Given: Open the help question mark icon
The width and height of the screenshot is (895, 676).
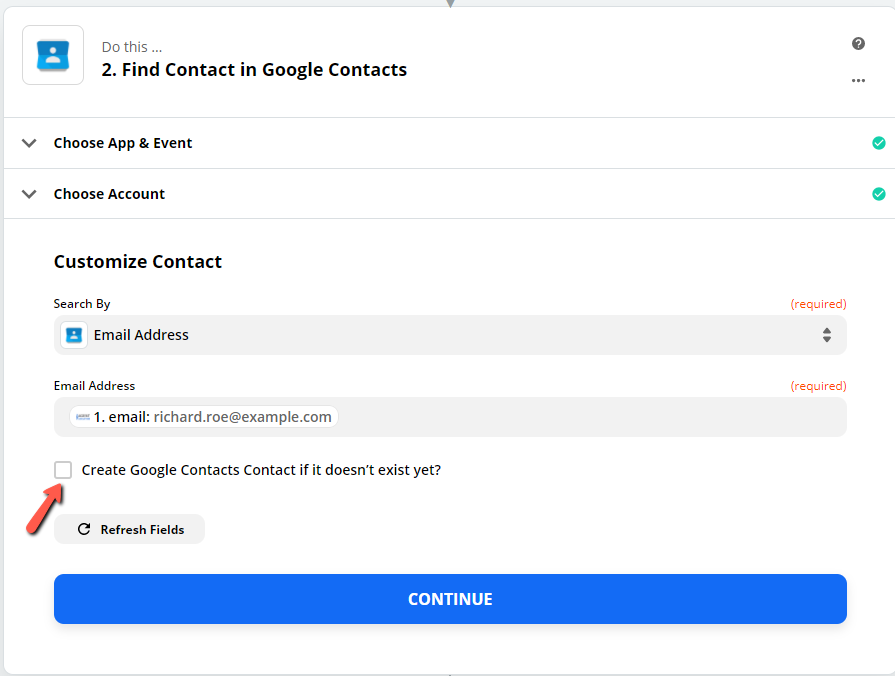Looking at the screenshot, I should pyautogui.click(x=858, y=43).
